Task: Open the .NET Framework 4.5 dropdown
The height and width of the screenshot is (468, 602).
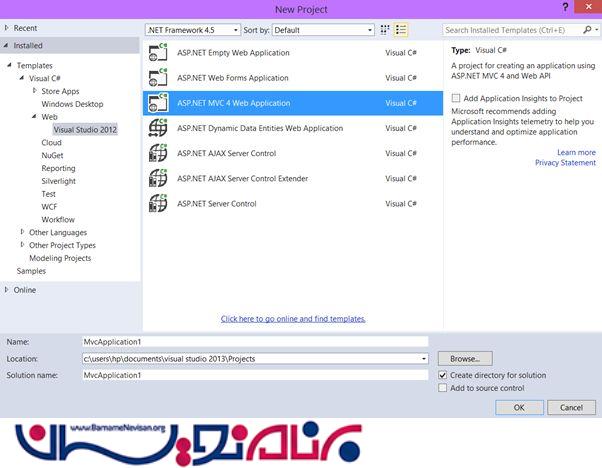Action: pos(193,30)
